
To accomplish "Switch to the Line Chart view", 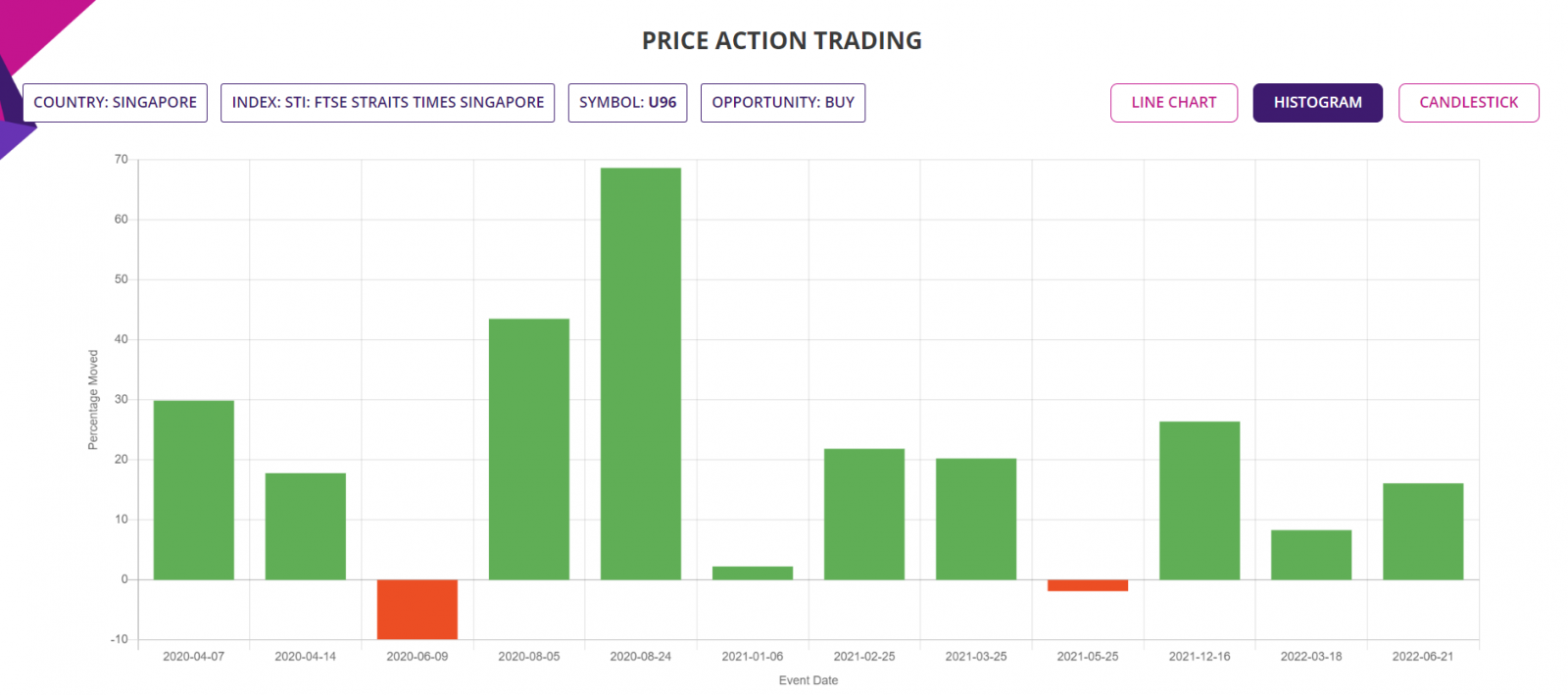I will (x=1173, y=103).
